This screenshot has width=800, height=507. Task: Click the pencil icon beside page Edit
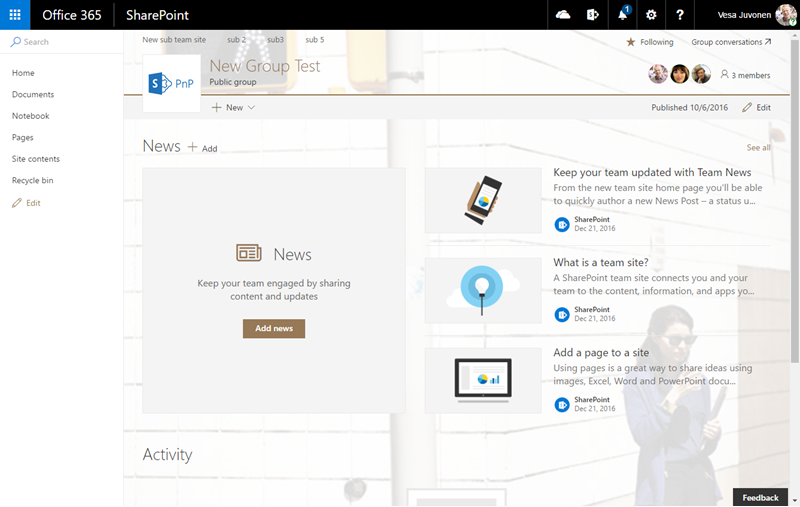tap(747, 107)
